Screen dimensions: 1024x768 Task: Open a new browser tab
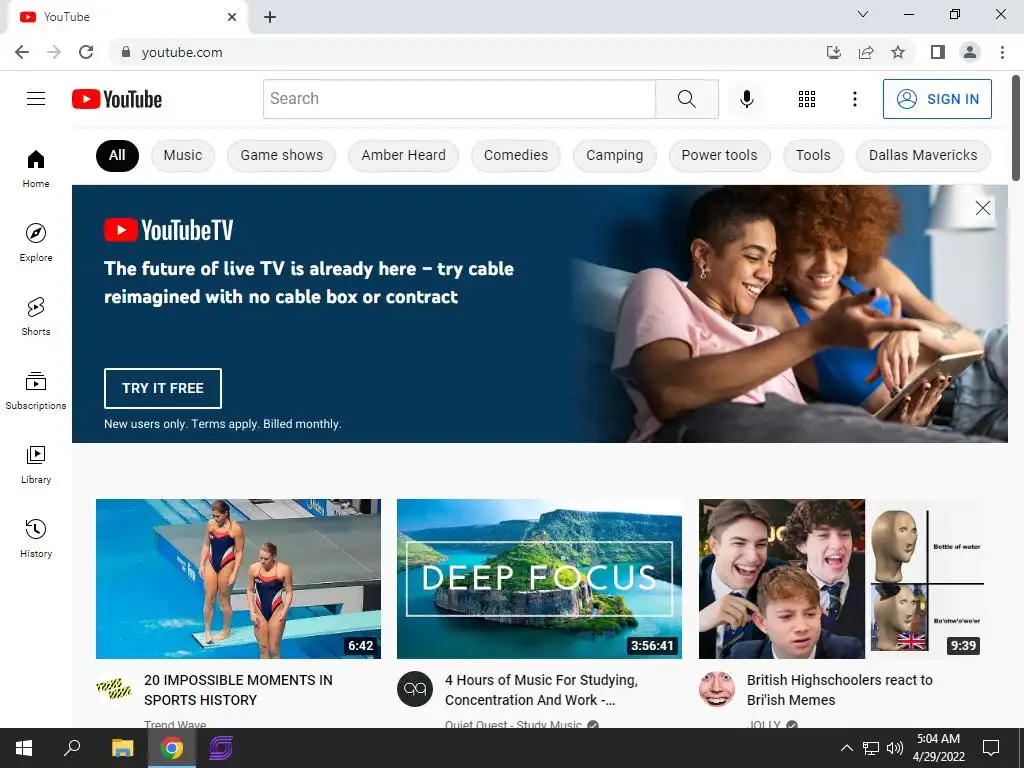point(270,17)
